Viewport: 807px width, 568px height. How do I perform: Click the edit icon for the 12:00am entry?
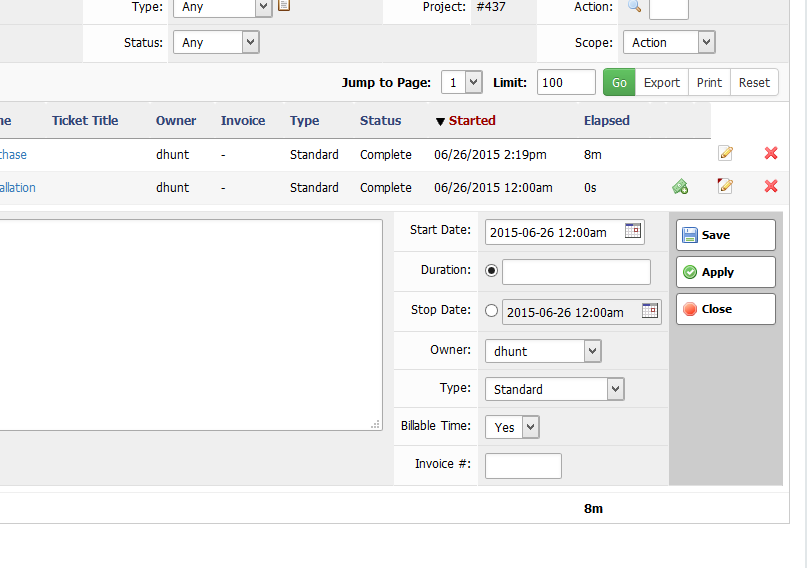[x=725, y=186]
